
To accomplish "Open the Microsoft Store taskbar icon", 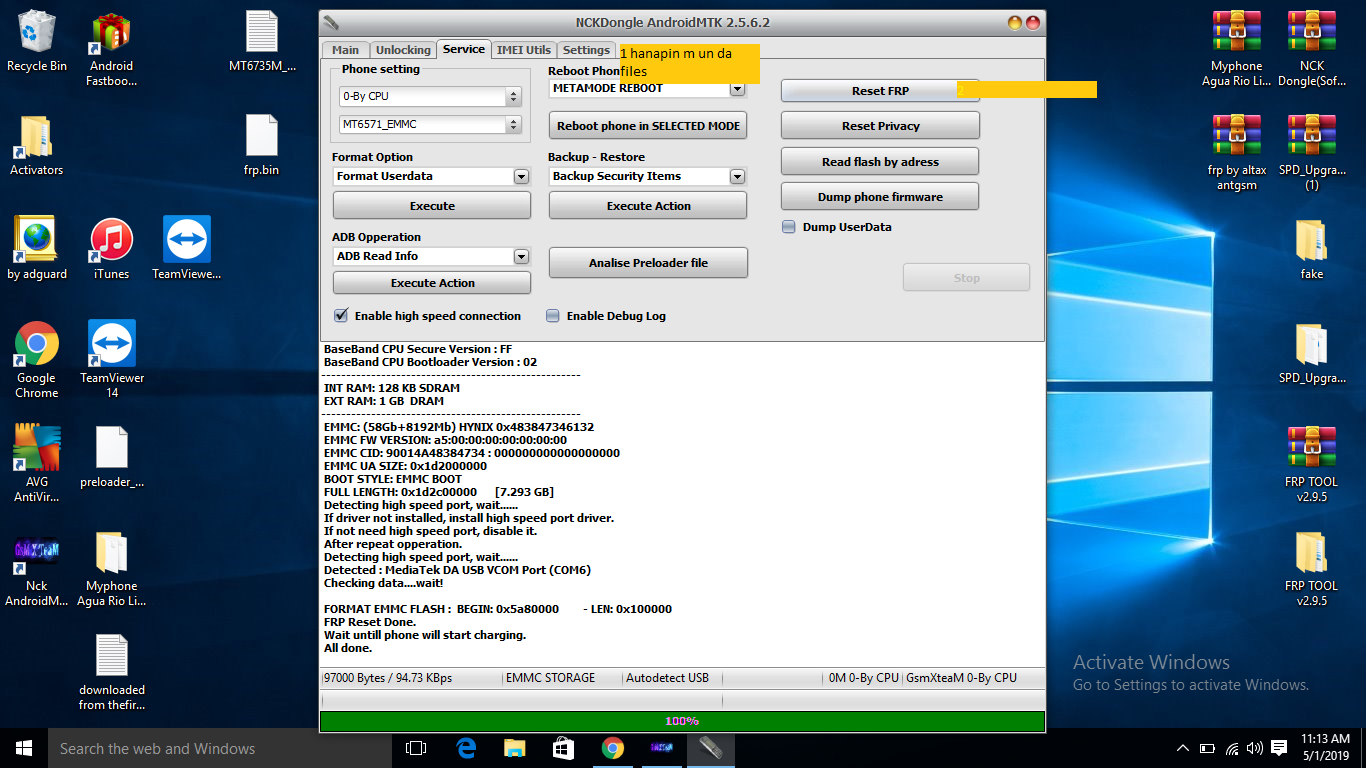I will click(563, 748).
